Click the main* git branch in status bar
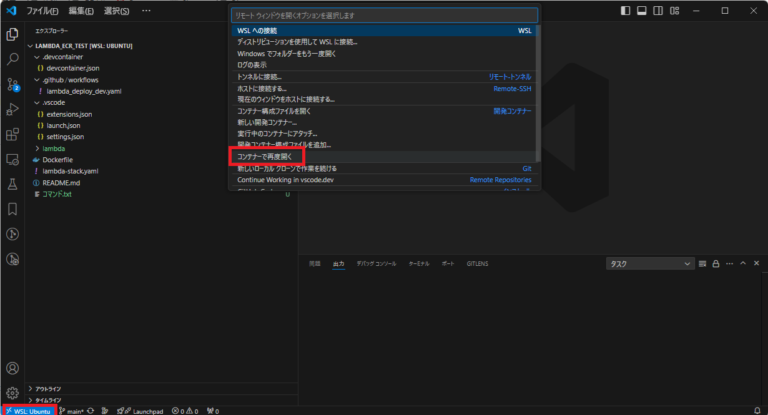 point(72,411)
